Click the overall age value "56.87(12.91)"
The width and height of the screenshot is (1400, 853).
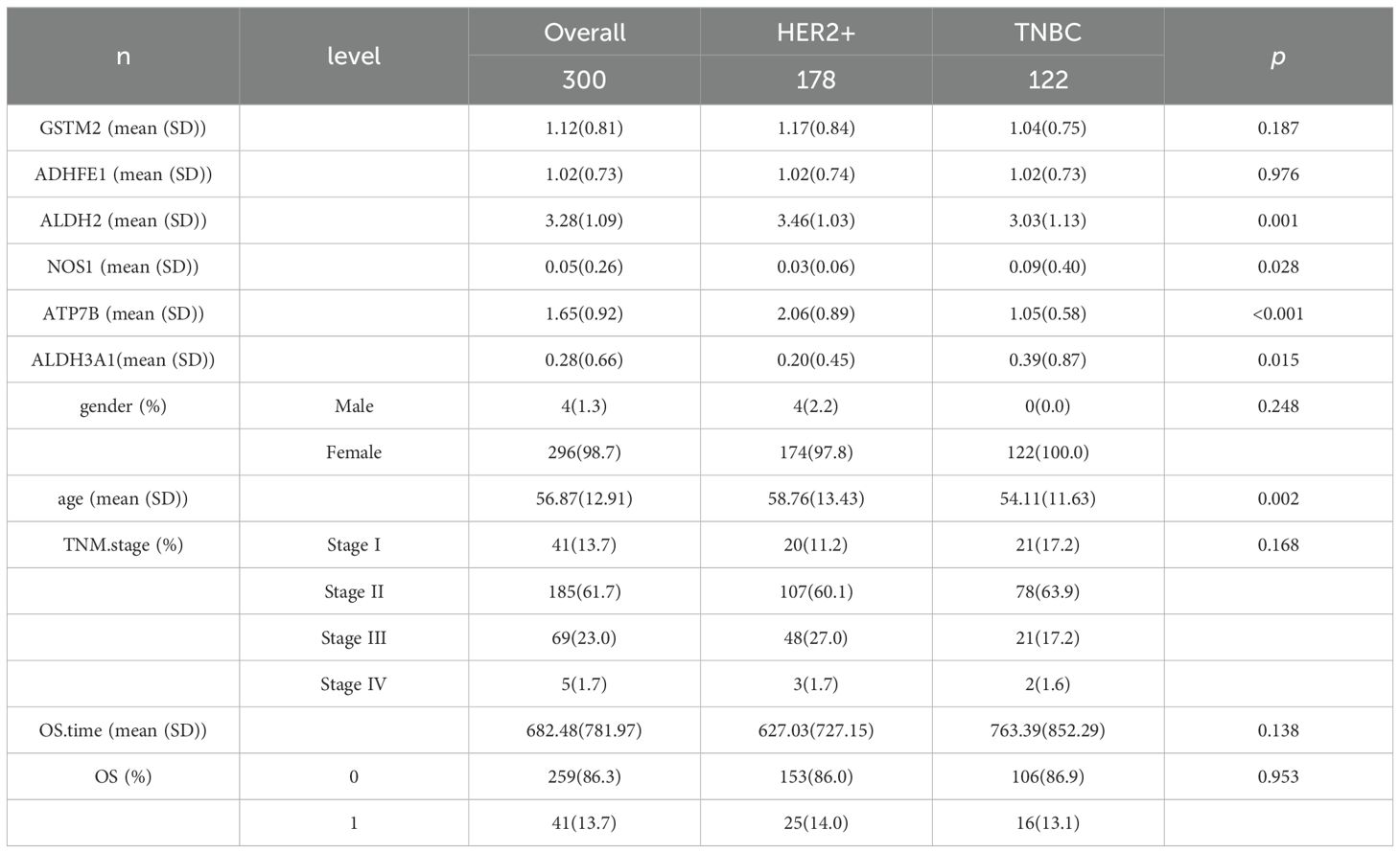[x=584, y=498]
